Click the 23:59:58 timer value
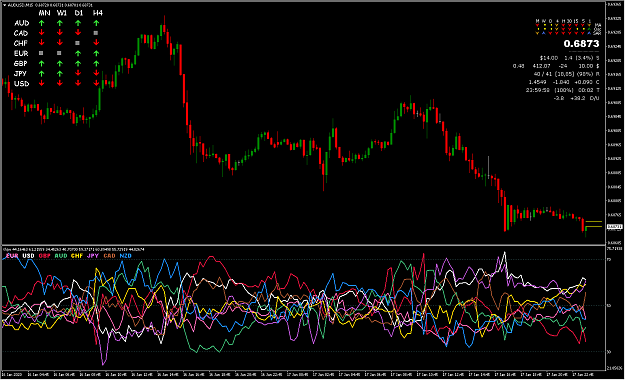Viewport: 625px width, 380px height. tap(538, 90)
